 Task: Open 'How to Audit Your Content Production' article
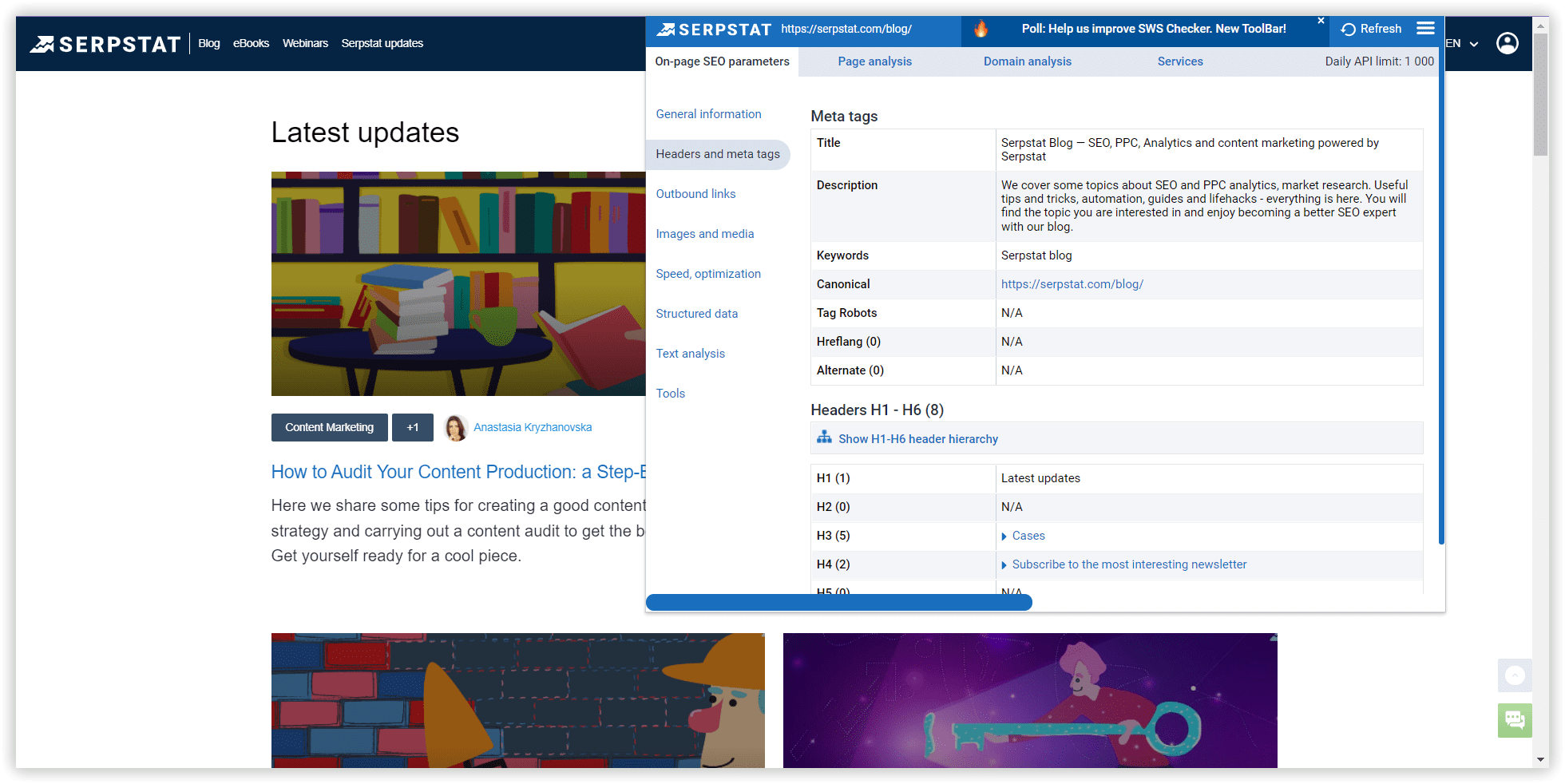(x=458, y=472)
